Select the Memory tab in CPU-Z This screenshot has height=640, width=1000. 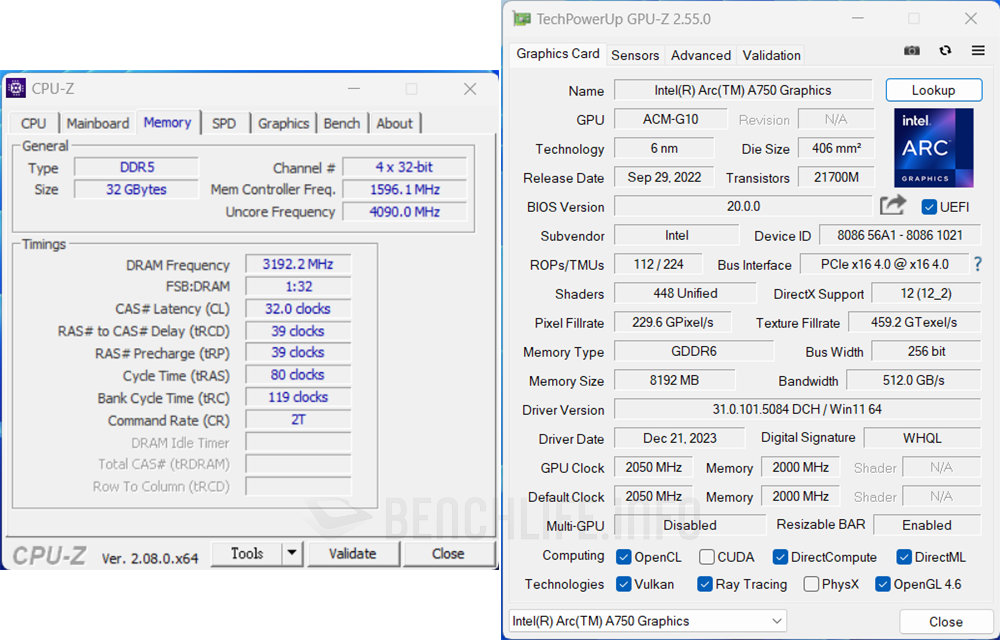coord(167,122)
